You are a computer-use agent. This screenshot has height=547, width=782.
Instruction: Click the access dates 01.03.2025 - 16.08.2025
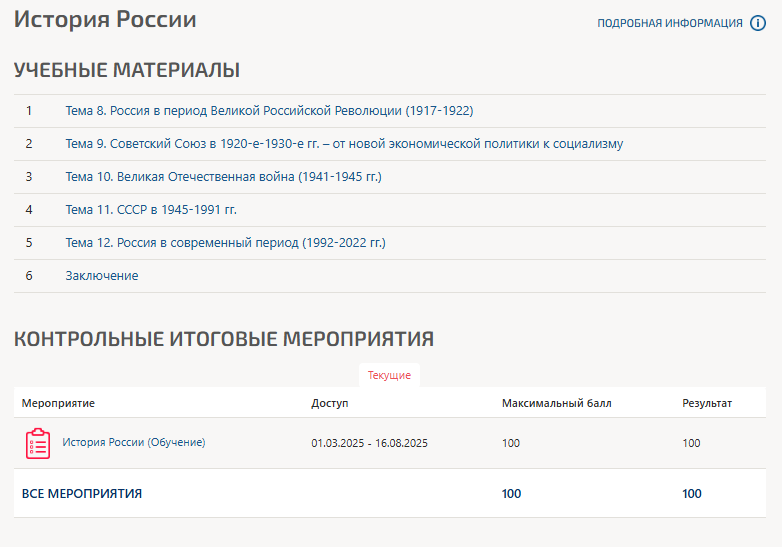[x=369, y=443]
